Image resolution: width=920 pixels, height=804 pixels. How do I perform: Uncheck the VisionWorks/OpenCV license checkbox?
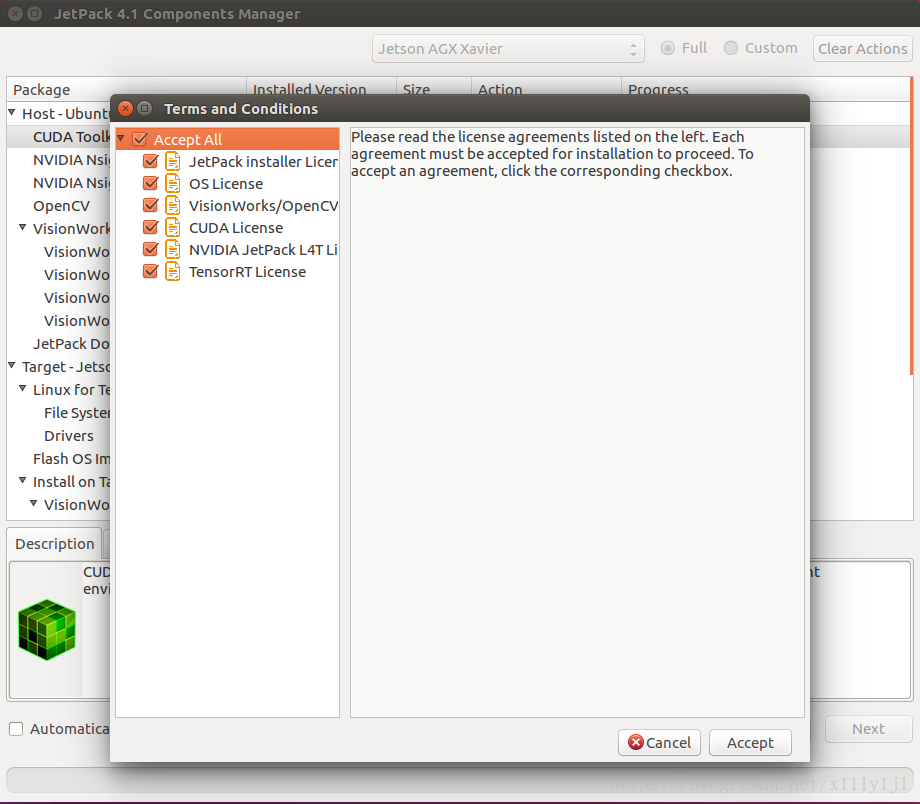151,205
